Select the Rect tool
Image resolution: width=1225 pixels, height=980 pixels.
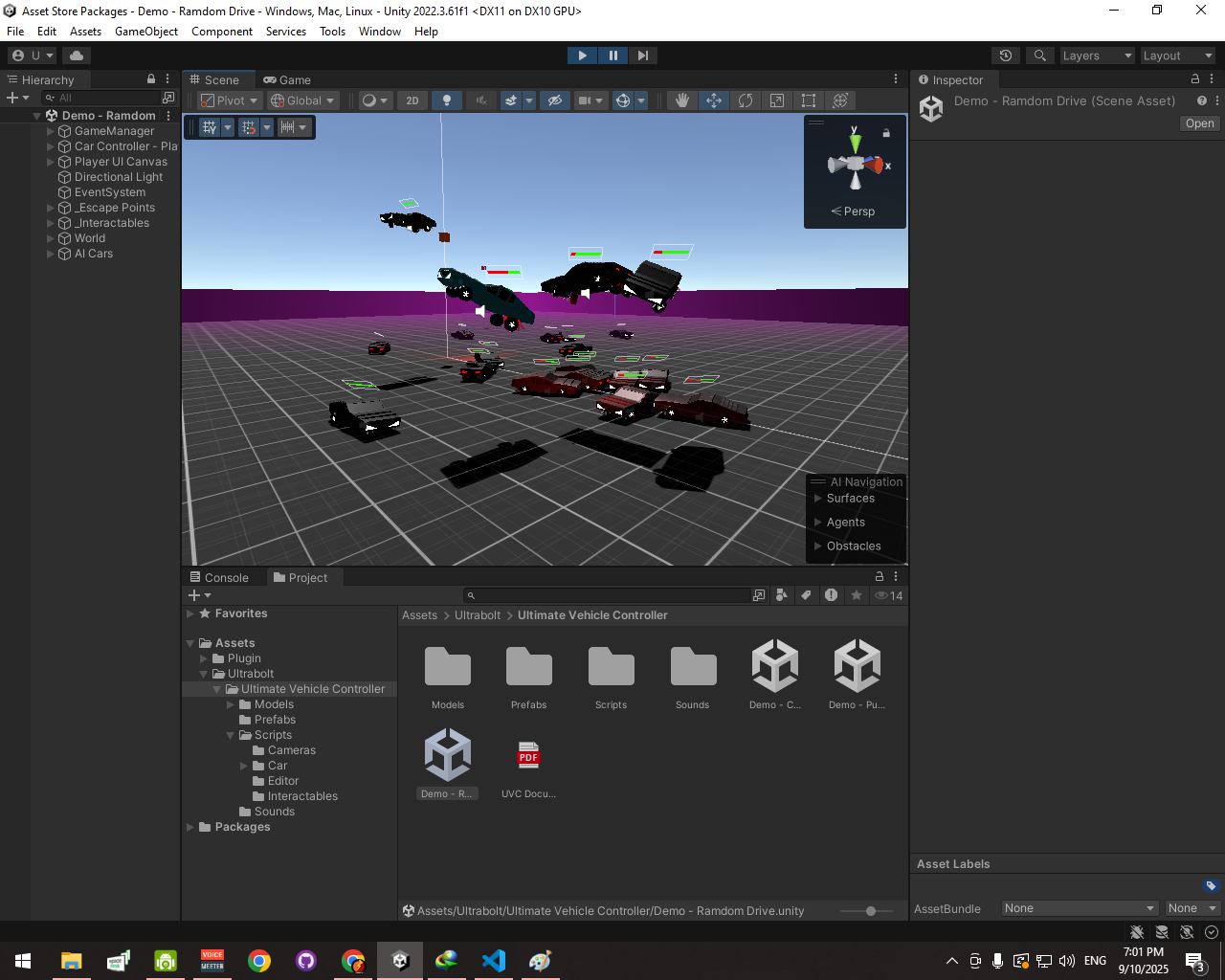click(809, 100)
